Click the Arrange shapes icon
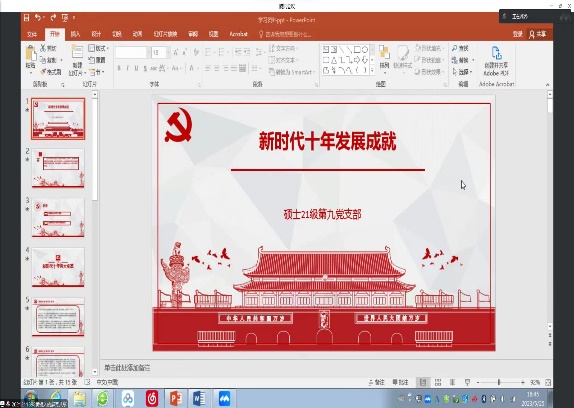This screenshot has width=574, height=408. click(x=384, y=53)
